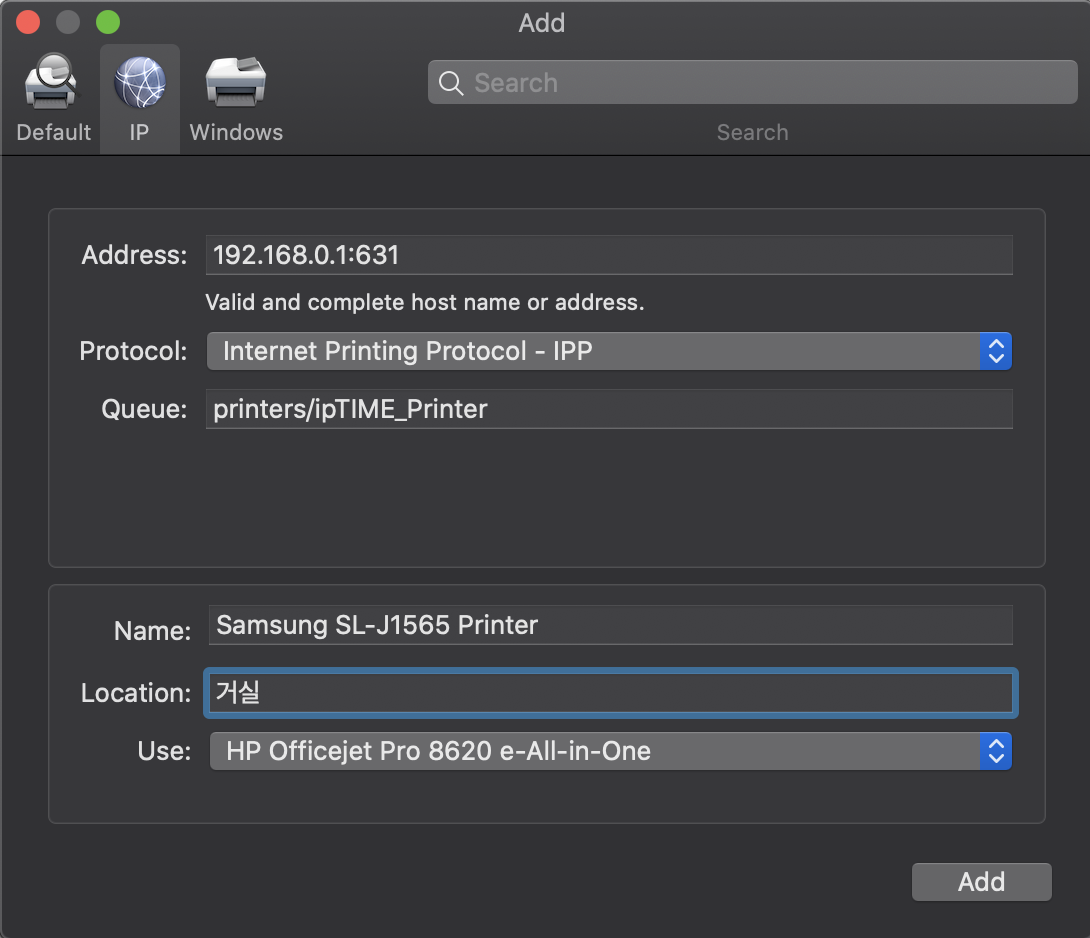Click the red close window button
Image resolution: width=1090 pixels, height=938 pixels.
pyautogui.click(x=28, y=22)
